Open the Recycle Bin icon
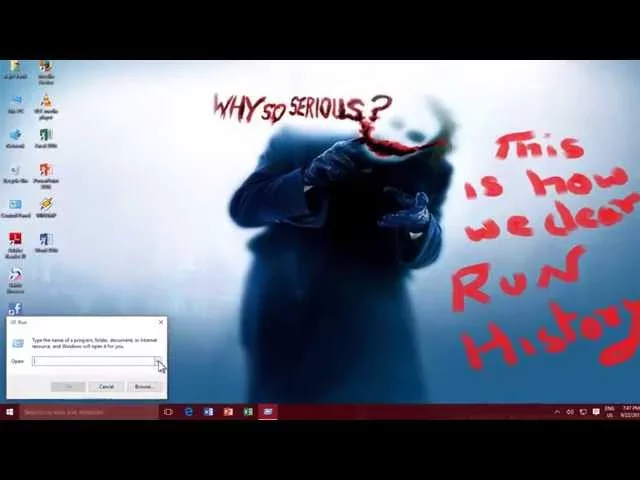Viewport: 640px width, 480px height. click(x=16, y=174)
